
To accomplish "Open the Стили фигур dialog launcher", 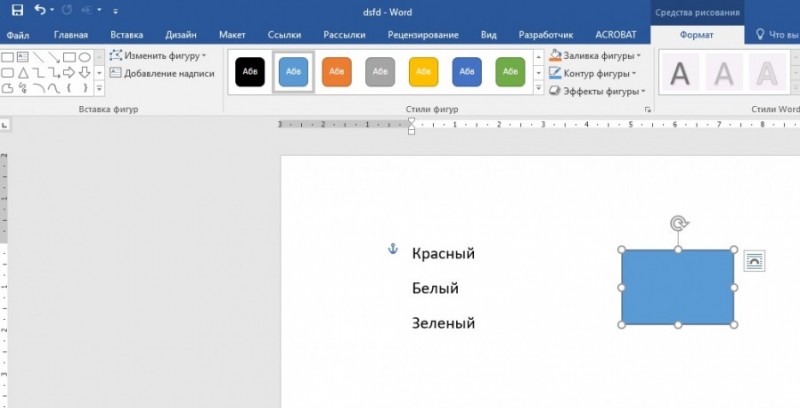I will tap(647, 109).
